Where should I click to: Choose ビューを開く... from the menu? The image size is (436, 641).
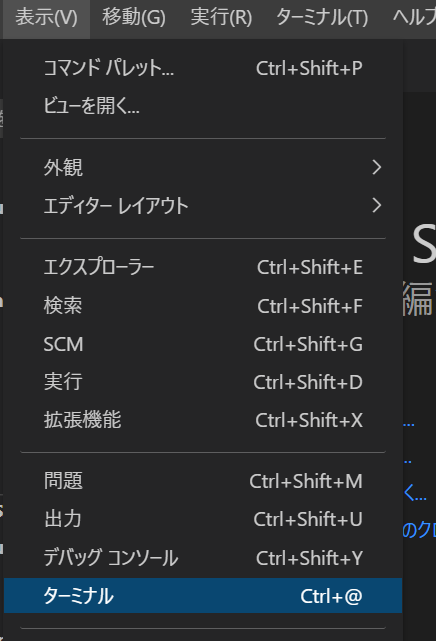point(203,106)
